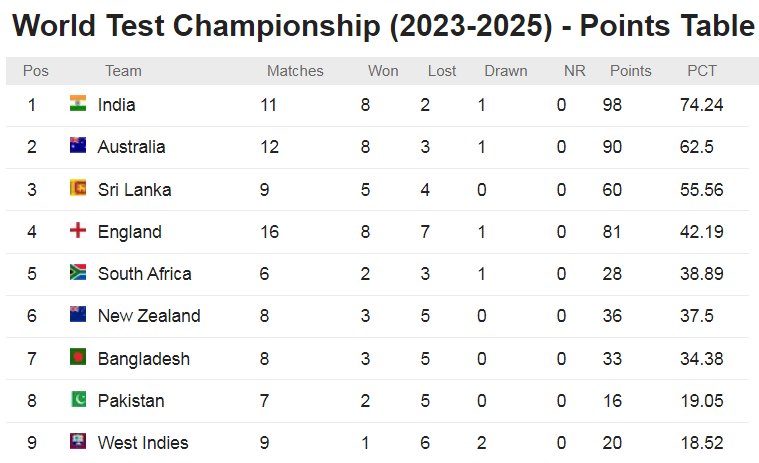Click the Lost column header
The width and height of the screenshot is (759, 463).
(441, 71)
